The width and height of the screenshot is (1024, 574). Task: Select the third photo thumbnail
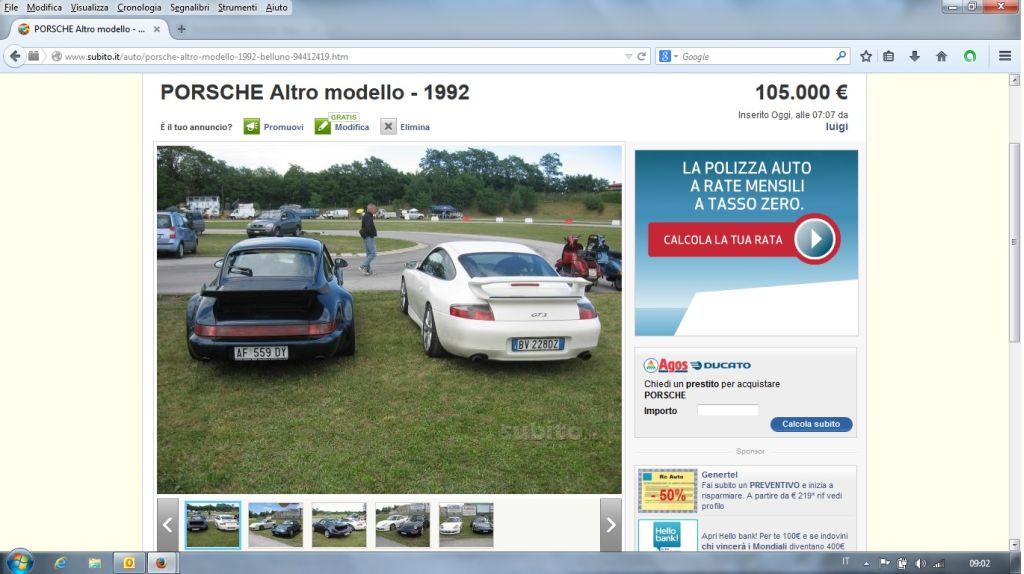[x=339, y=525]
